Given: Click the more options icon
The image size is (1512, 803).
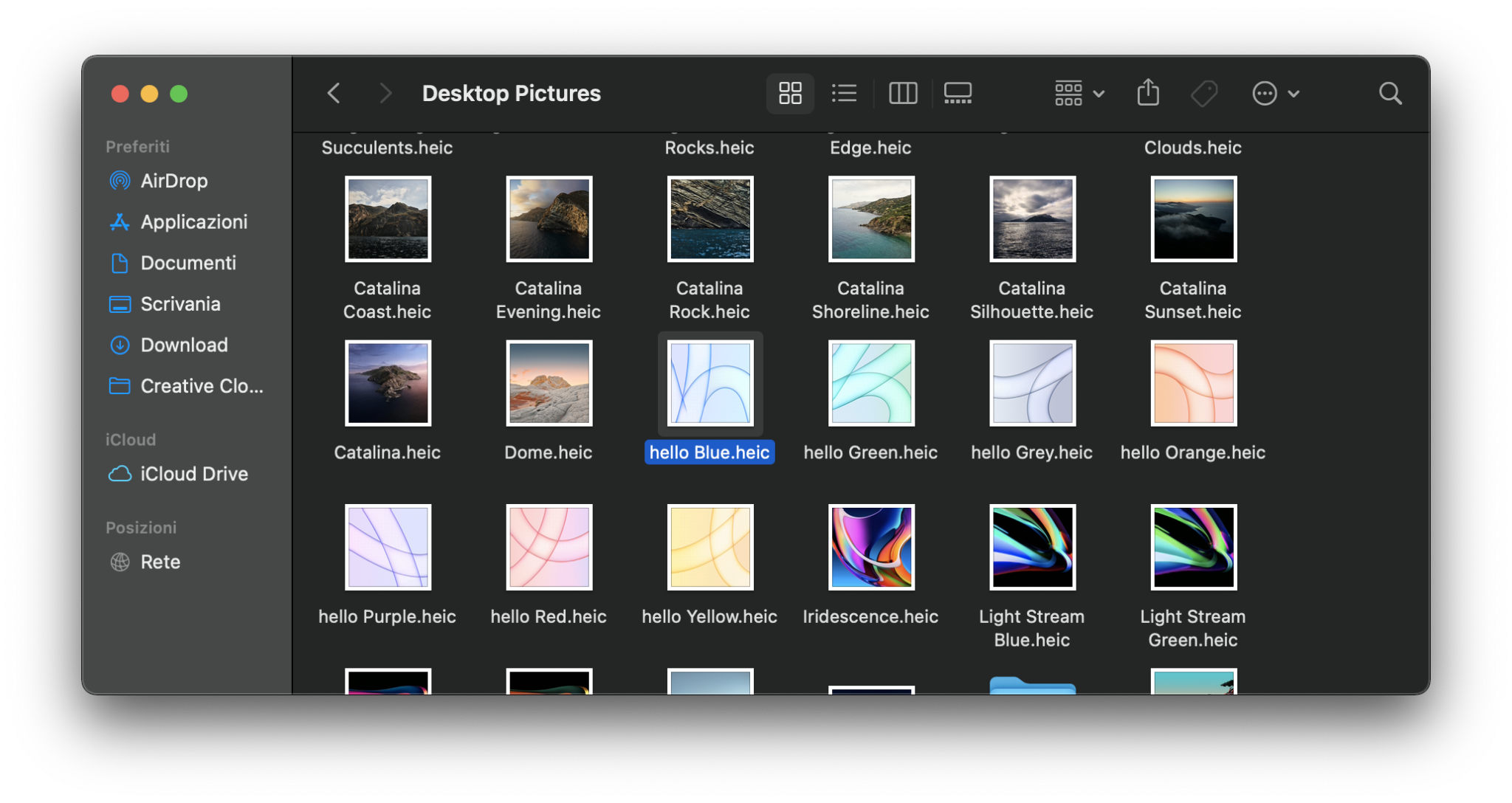Looking at the screenshot, I should tap(1263, 93).
